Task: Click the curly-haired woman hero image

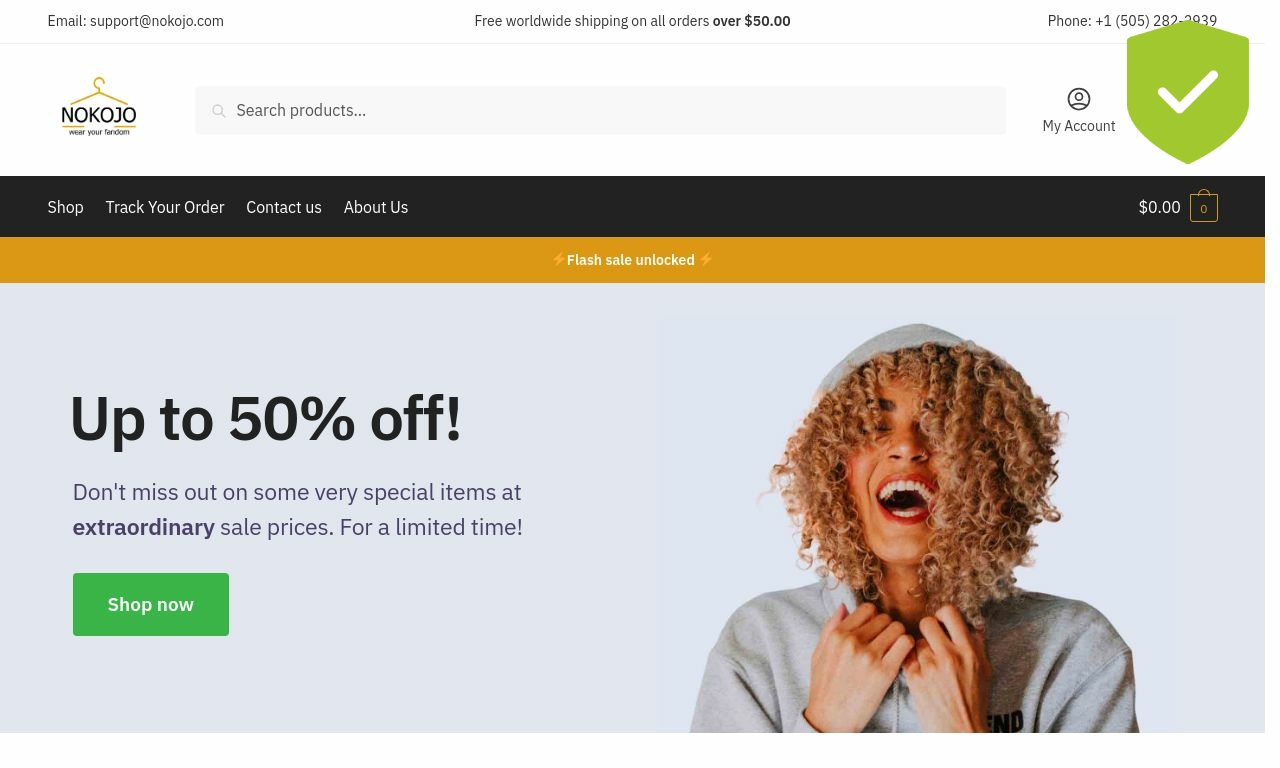Action: pyautogui.click(x=918, y=525)
